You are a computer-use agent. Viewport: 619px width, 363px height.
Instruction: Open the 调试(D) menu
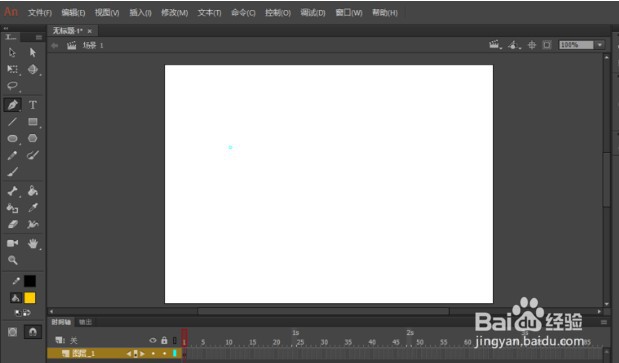tap(313, 13)
